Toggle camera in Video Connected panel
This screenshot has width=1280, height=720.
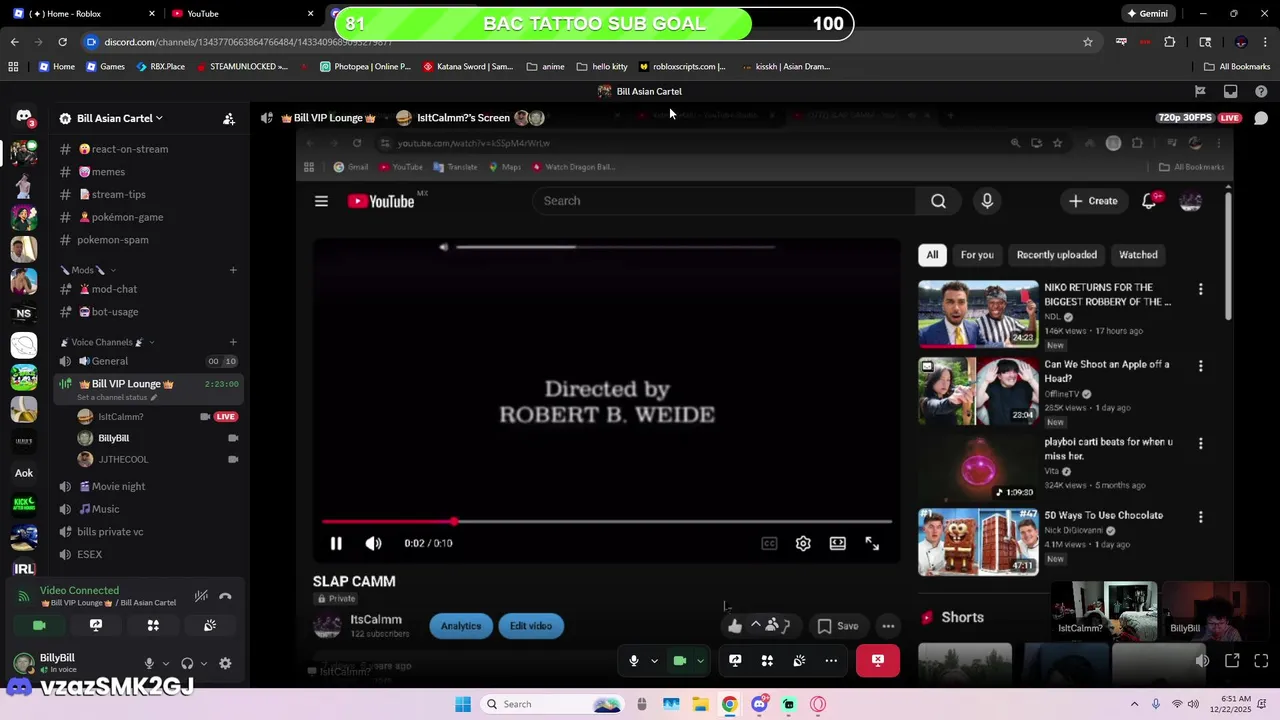[x=39, y=625]
